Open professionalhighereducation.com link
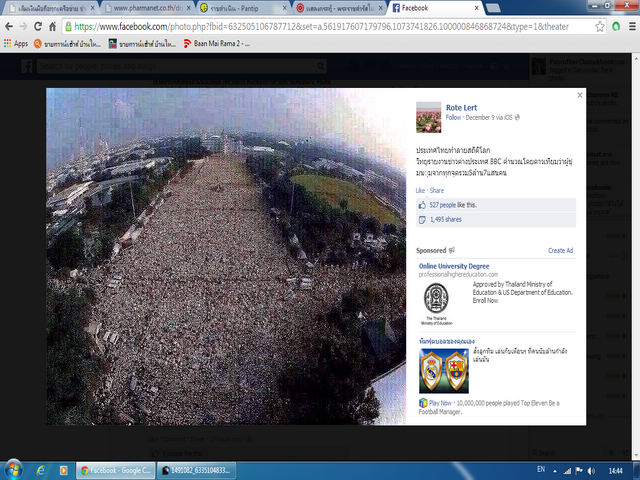Image resolution: width=640 pixels, height=480 pixels. 458,274
